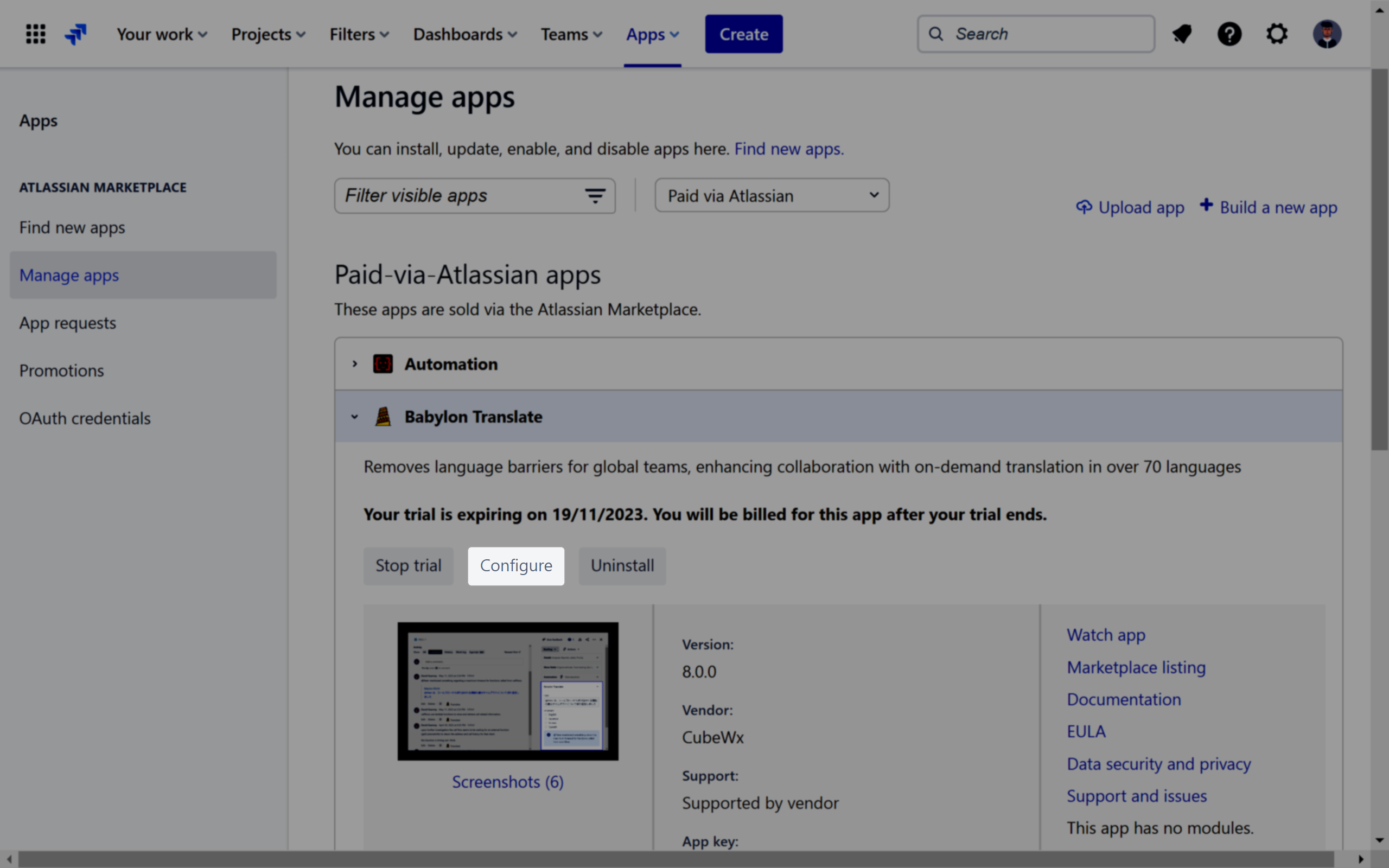Click the Watch app link
The width and height of the screenshot is (1389, 868).
(1106, 635)
